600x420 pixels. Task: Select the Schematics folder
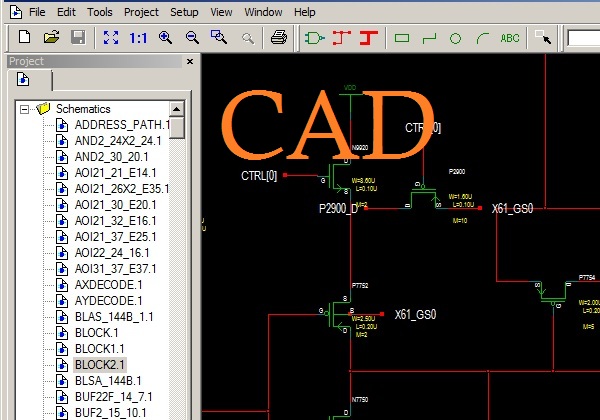(x=83, y=109)
